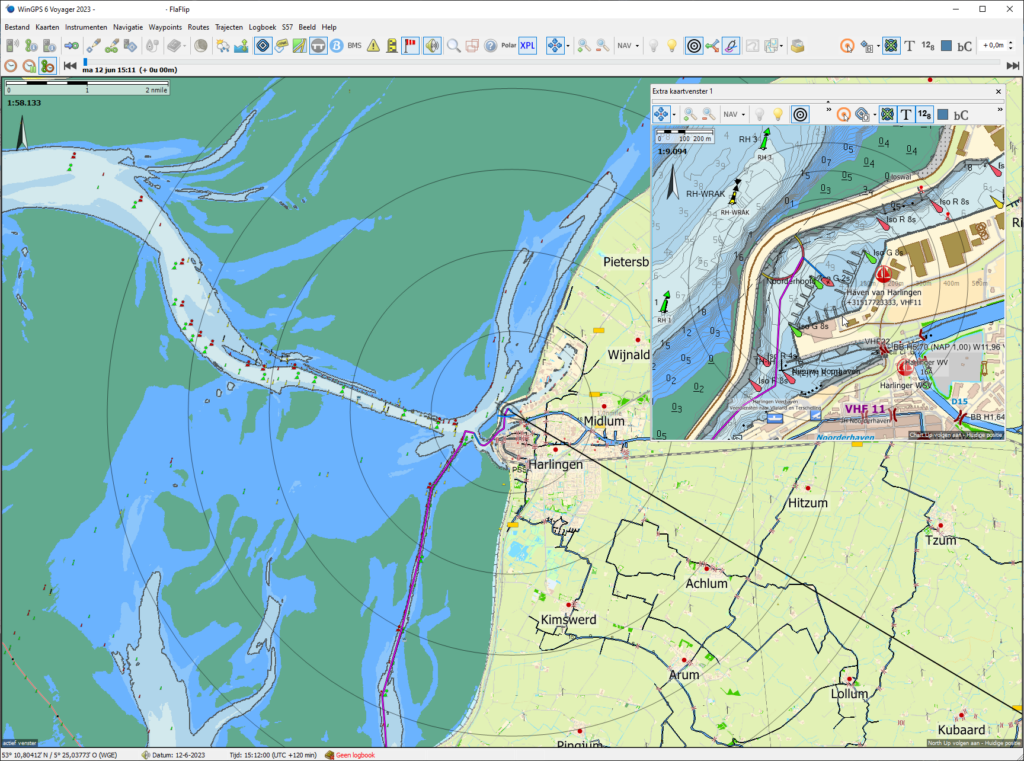Open the Waypoints menu
The image size is (1024, 761).
point(165,27)
